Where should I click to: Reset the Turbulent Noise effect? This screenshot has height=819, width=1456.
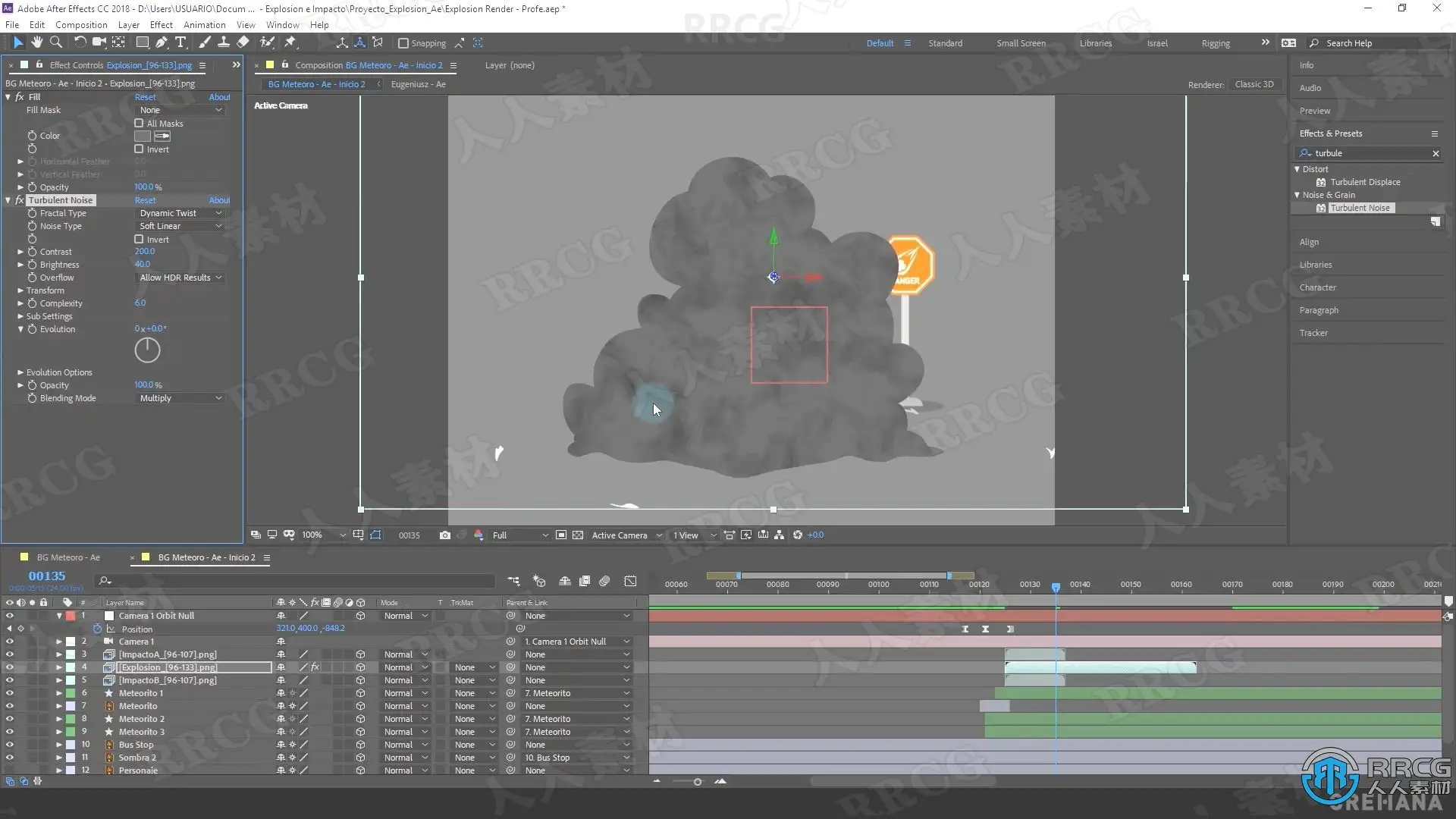tap(145, 200)
